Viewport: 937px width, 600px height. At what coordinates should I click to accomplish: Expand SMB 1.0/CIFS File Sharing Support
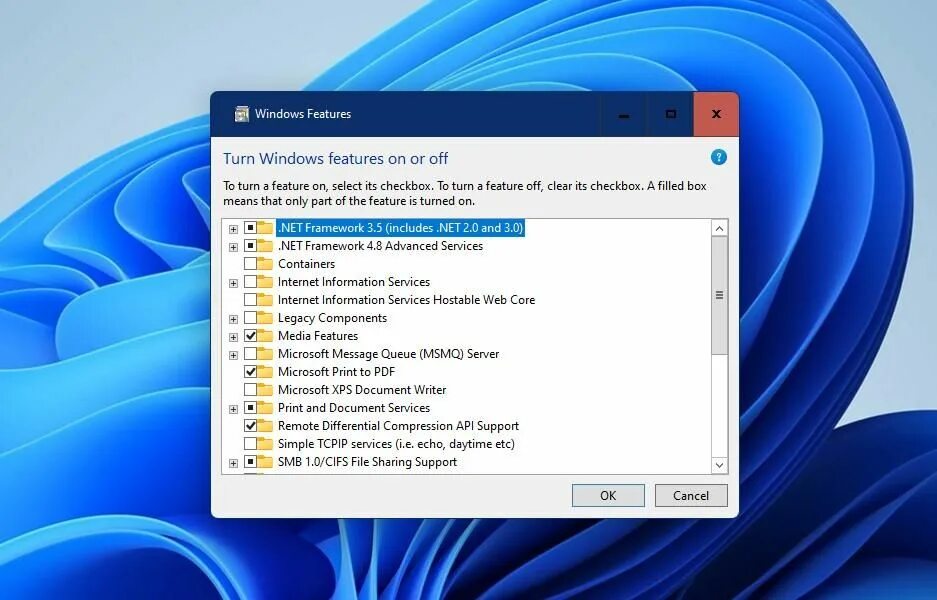[x=233, y=463]
